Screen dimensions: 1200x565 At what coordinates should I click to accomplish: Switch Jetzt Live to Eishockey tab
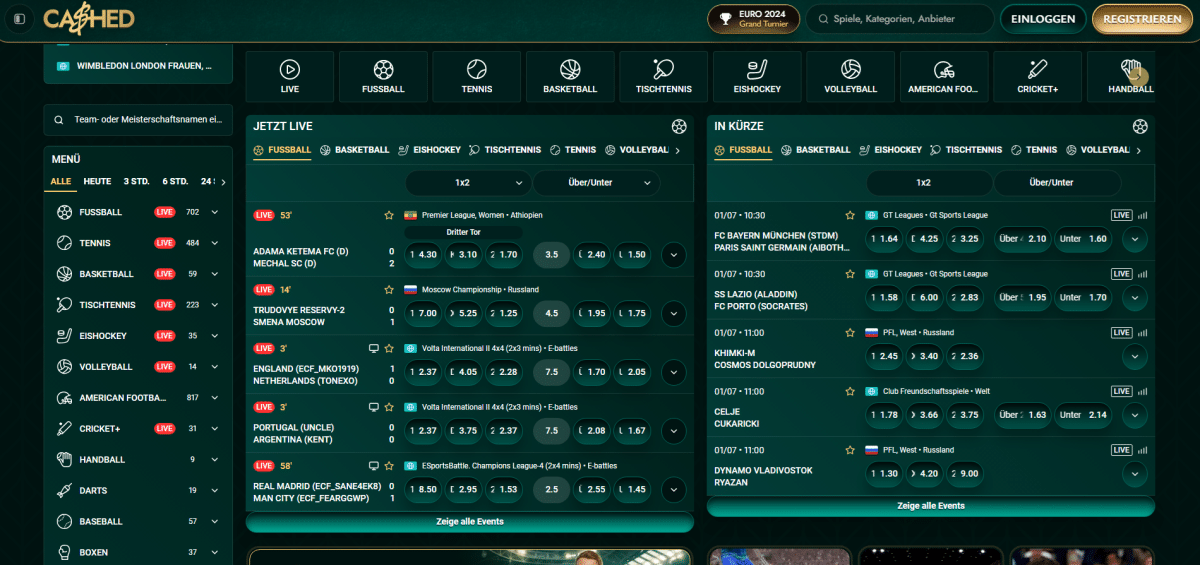tap(430, 150)
